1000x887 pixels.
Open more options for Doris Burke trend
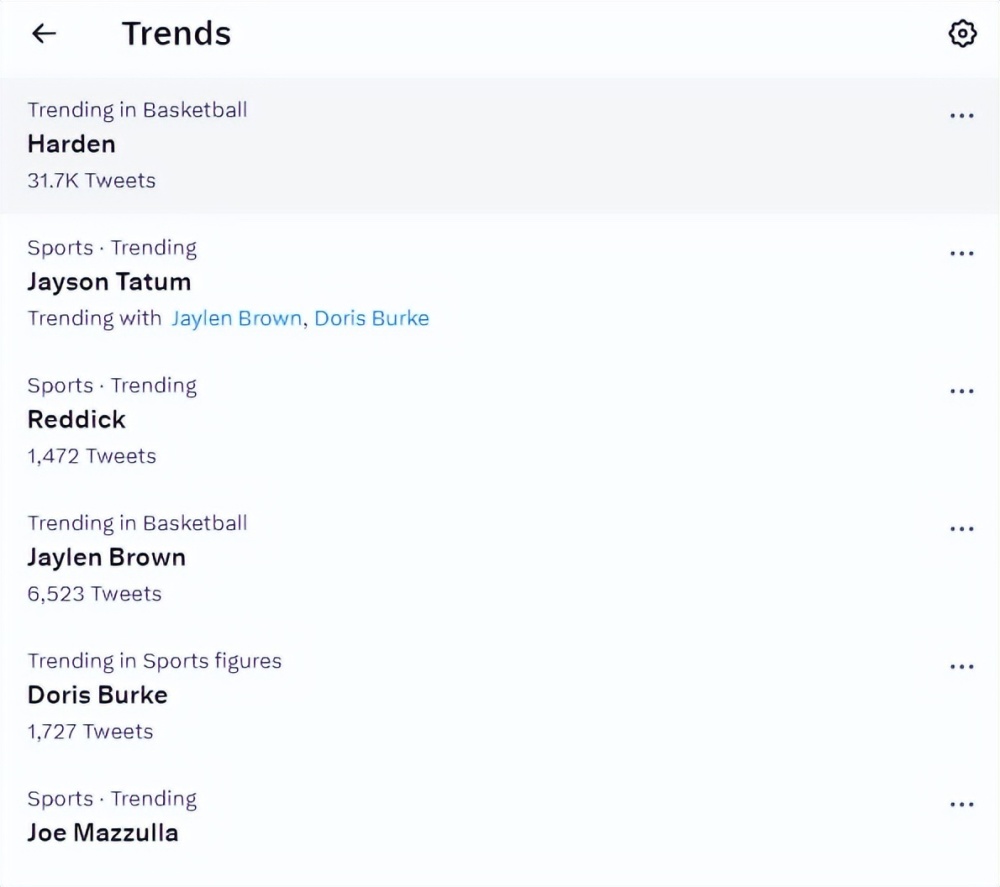(962, 666)
